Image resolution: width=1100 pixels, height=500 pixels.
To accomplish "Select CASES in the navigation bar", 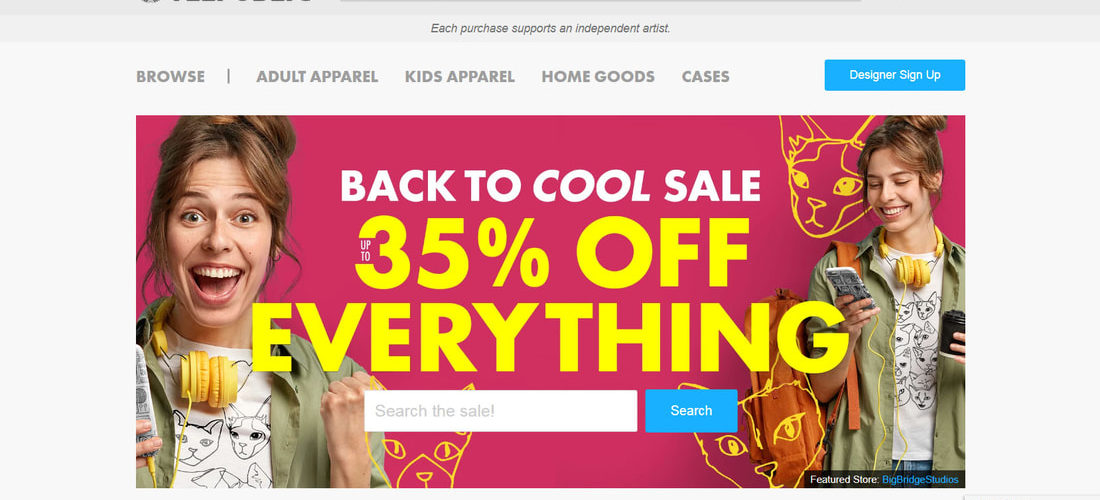I will [x=706, y=76].
